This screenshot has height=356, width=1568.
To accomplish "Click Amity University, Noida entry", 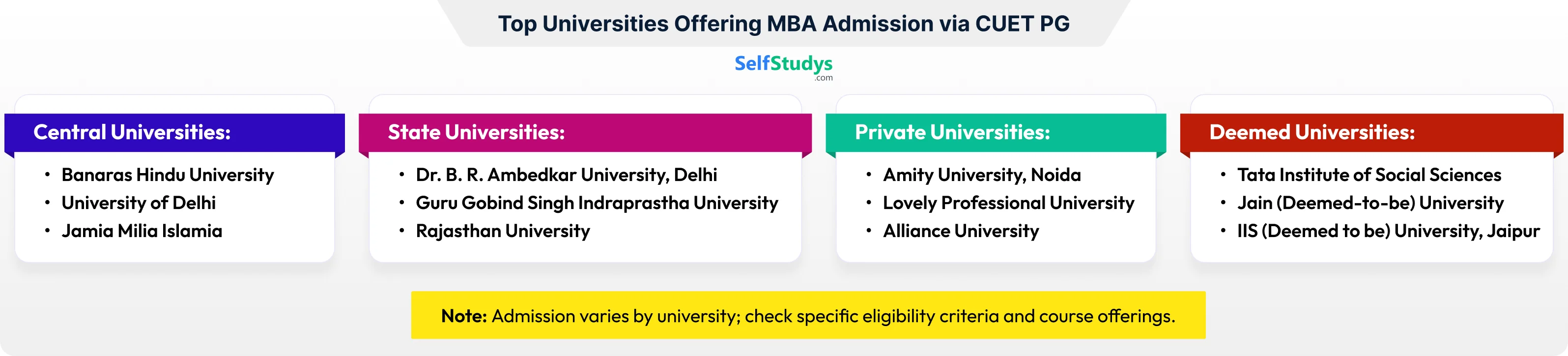I will pos(982,175).
